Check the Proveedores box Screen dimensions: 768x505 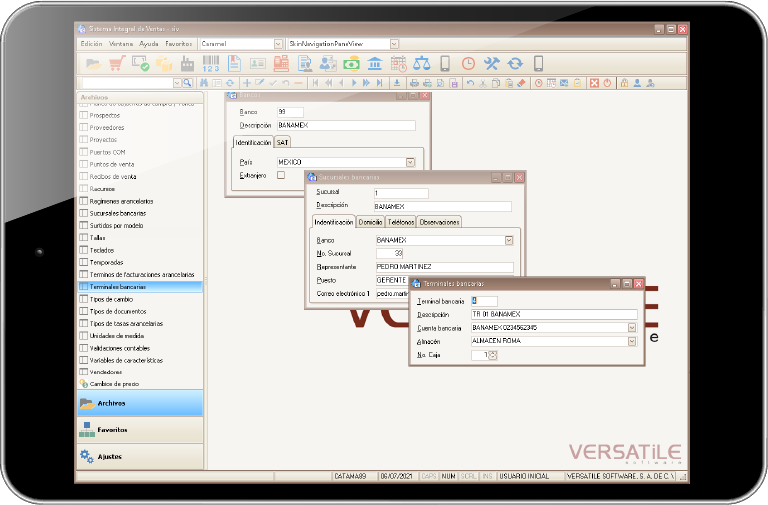[84, 127]
